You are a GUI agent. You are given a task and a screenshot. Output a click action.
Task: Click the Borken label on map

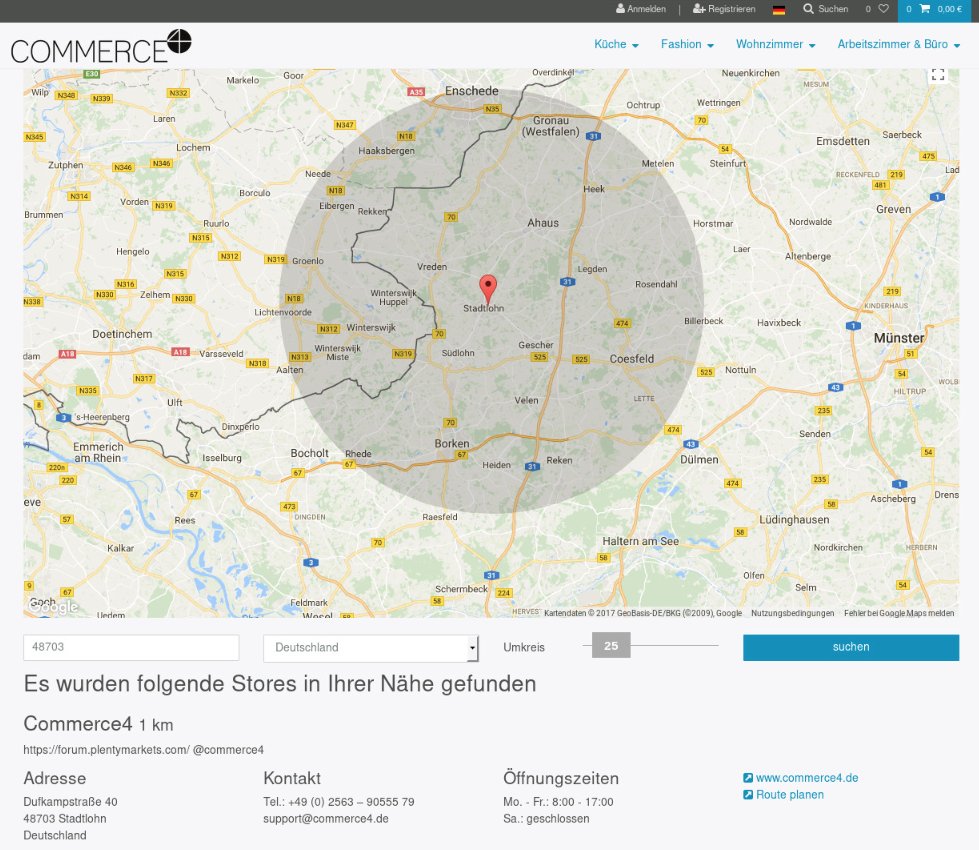coord(451,443)
